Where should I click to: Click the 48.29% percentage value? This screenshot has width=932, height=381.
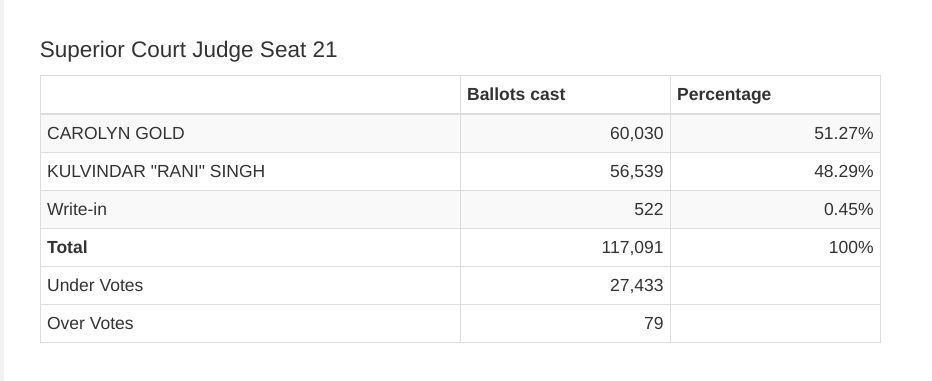click(x=843, y=171)
